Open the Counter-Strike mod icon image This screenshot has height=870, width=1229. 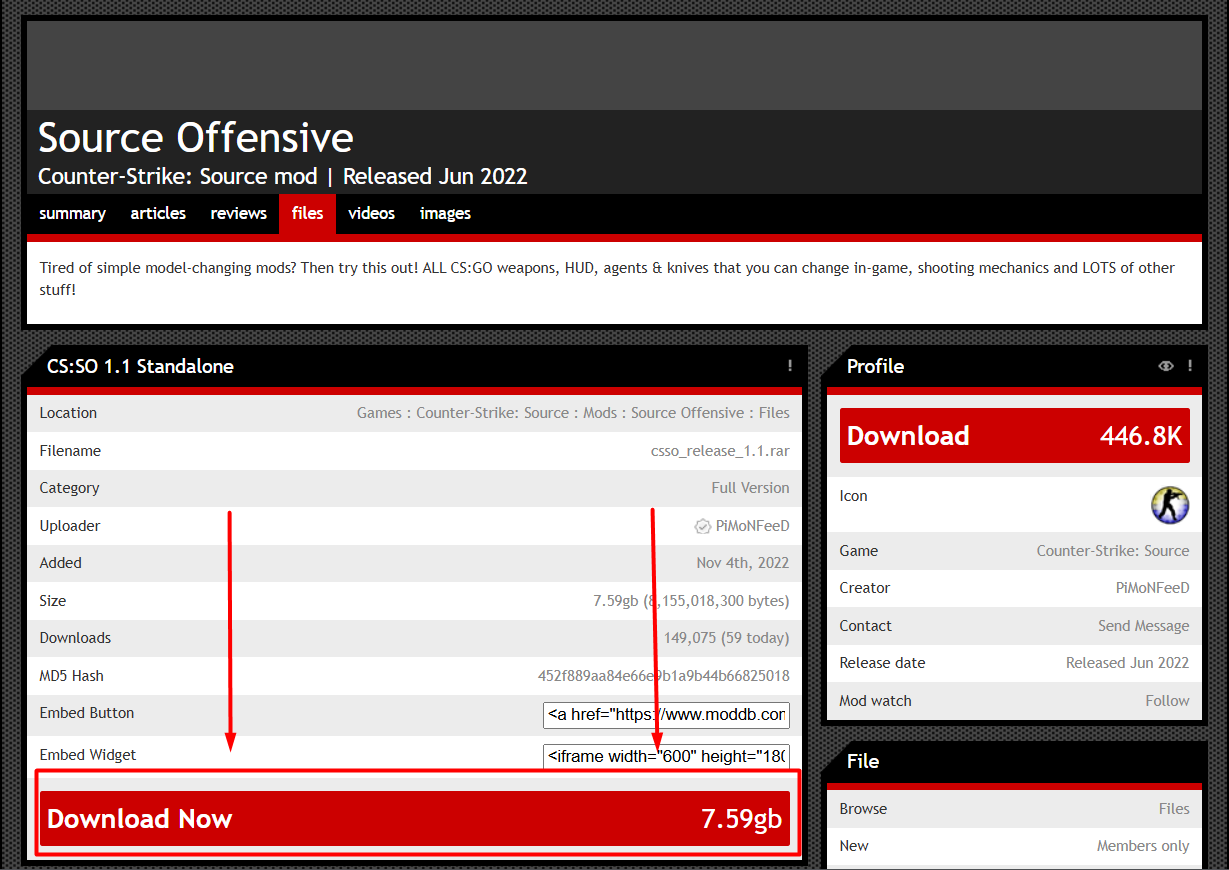pos(1170,505)
